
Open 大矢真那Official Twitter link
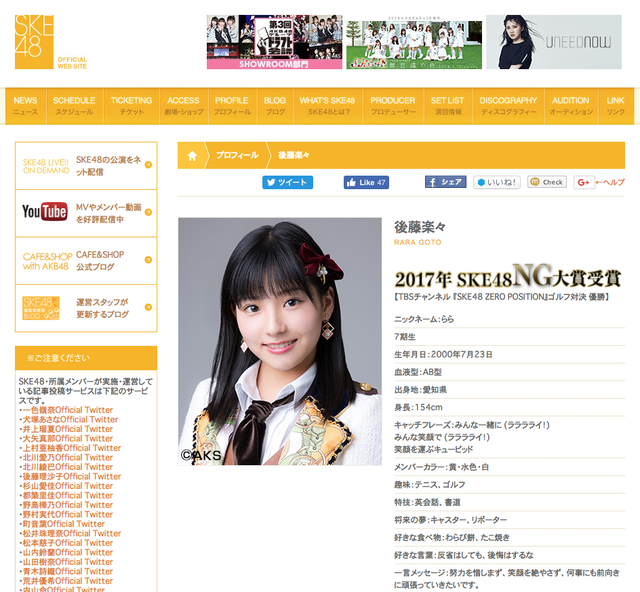point(68,438)
